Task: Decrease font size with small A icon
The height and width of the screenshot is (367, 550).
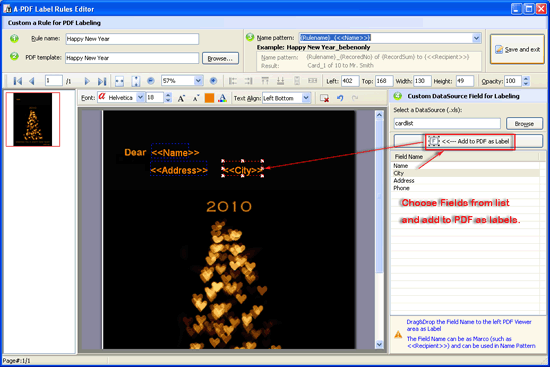Action: pyautogui.click(x=196, y=98)
